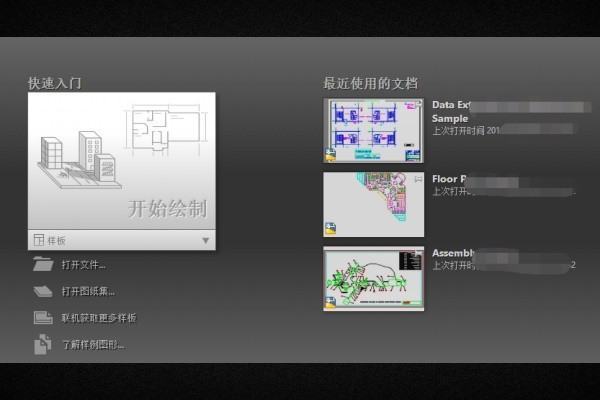Click the sample drawings document icon
This screenshot has height=400, width=600.
(x=42, y=344)
